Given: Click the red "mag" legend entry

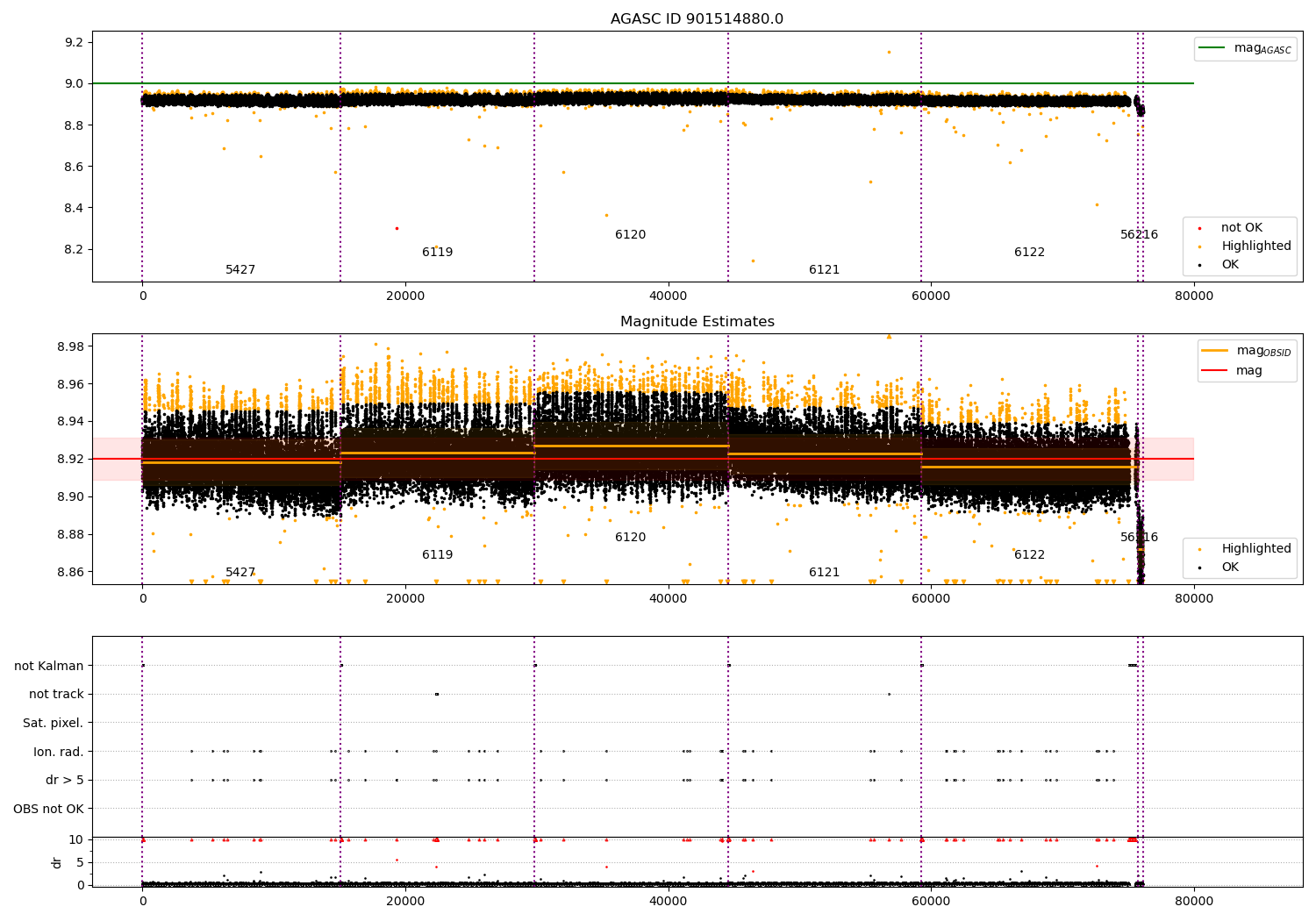Looking at the screenshot, I should [1233, 371].
